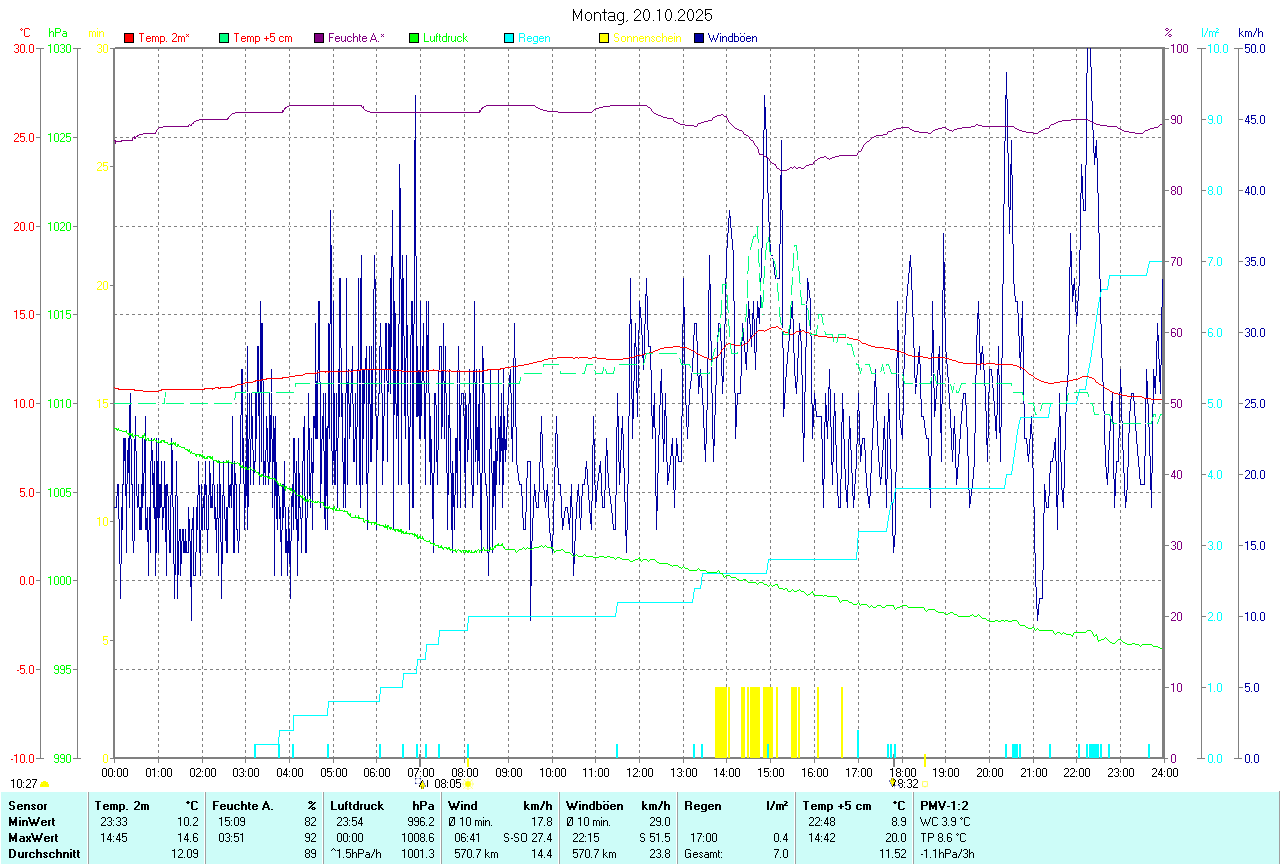The width and height of the screenshot is (1280, 864).
Task: Click the Regen legend label text
Action: pyautogui.click(x=534, y=38)
